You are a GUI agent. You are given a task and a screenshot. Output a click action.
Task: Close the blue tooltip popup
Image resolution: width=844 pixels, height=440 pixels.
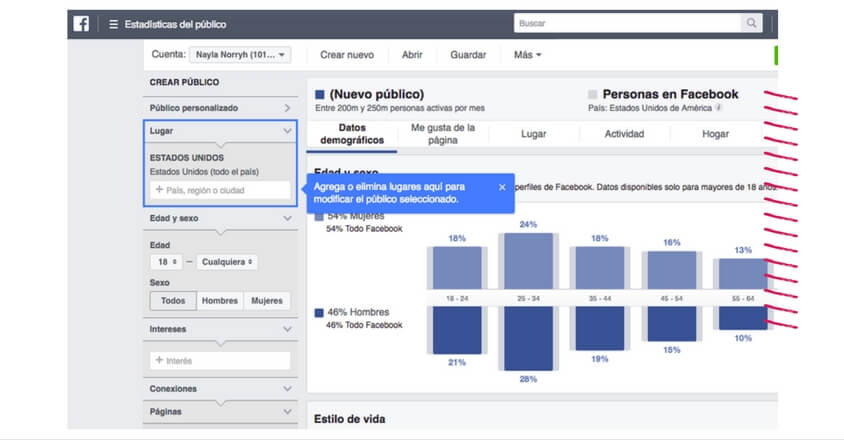(x=502, y=187)
